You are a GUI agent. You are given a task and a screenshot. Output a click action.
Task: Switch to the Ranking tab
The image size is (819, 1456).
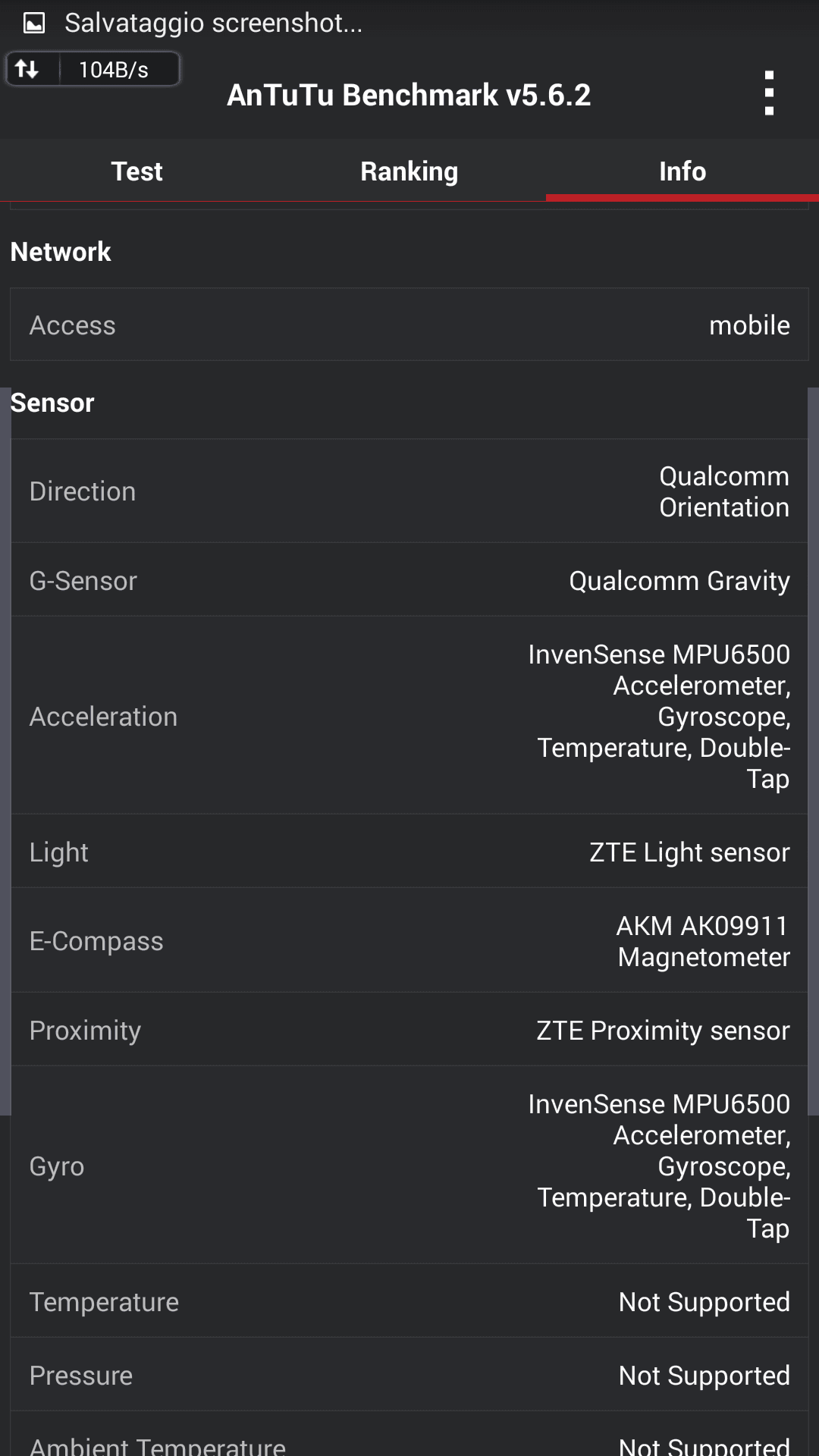click(409, 171)
